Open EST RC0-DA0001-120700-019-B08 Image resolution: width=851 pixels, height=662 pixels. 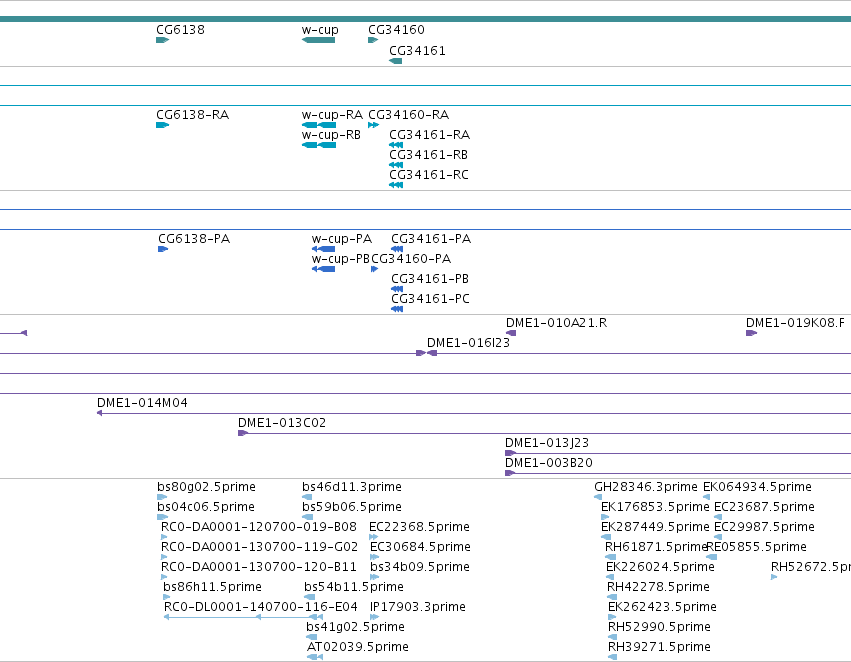pos(259,527)
